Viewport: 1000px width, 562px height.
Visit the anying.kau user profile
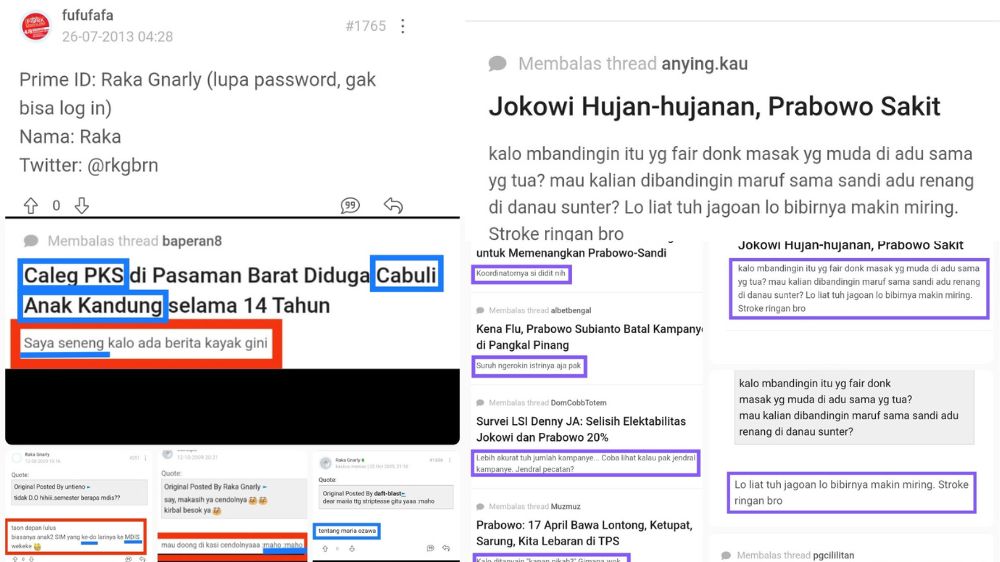pyautogui.click(x=704, y=64)
